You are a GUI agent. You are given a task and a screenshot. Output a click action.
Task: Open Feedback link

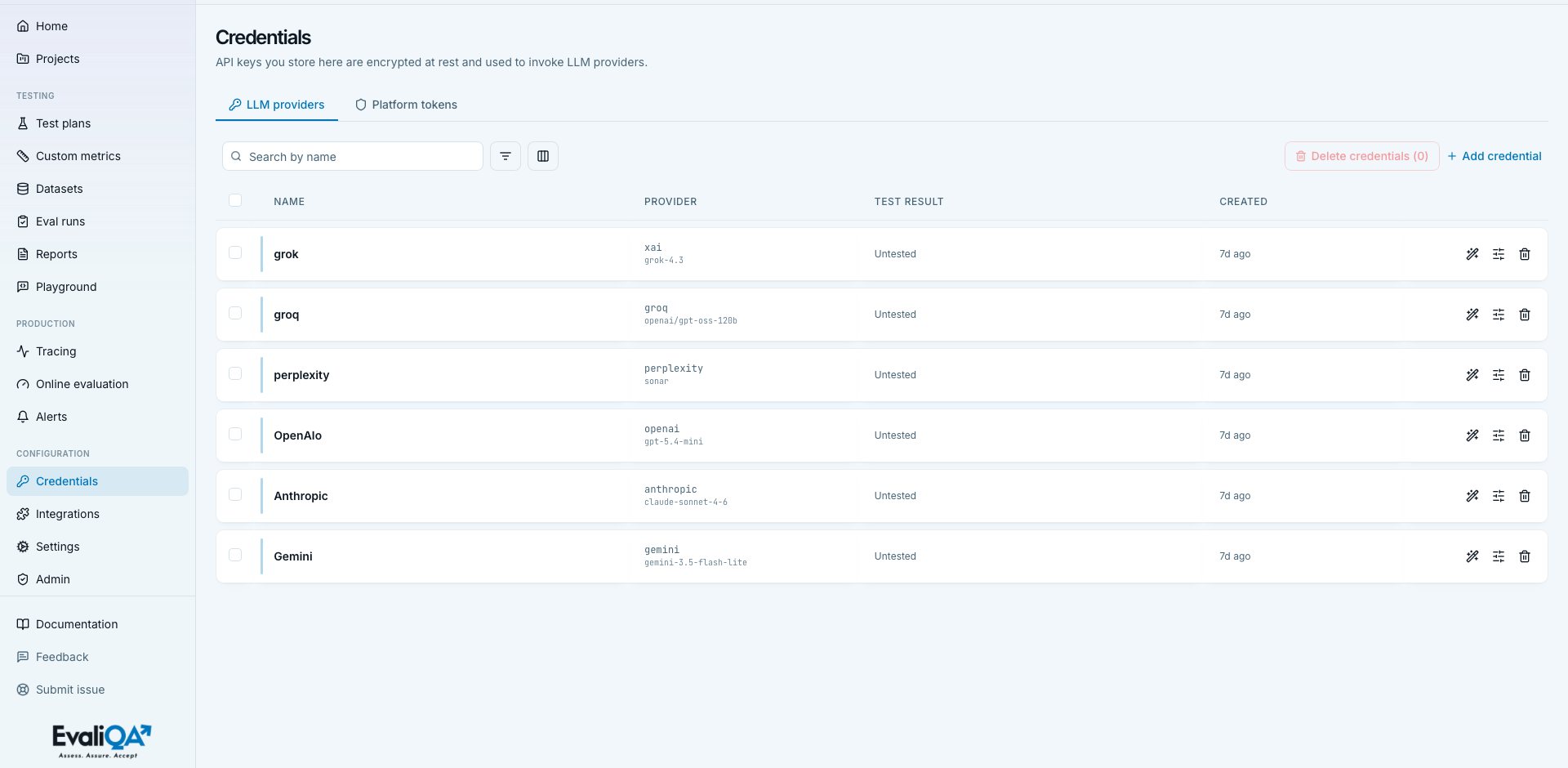(x=97, y=657)
